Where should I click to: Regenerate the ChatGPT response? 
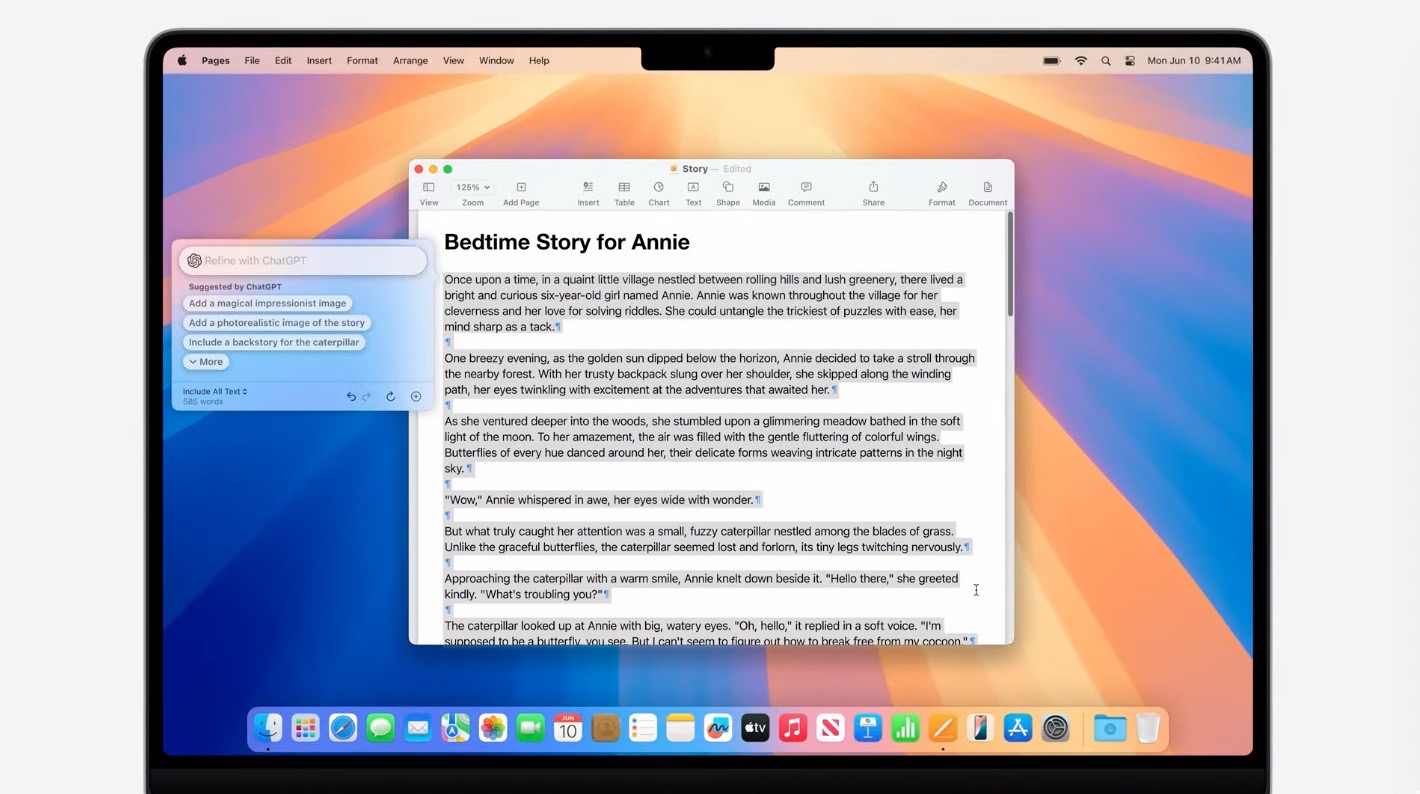point(391,396)
